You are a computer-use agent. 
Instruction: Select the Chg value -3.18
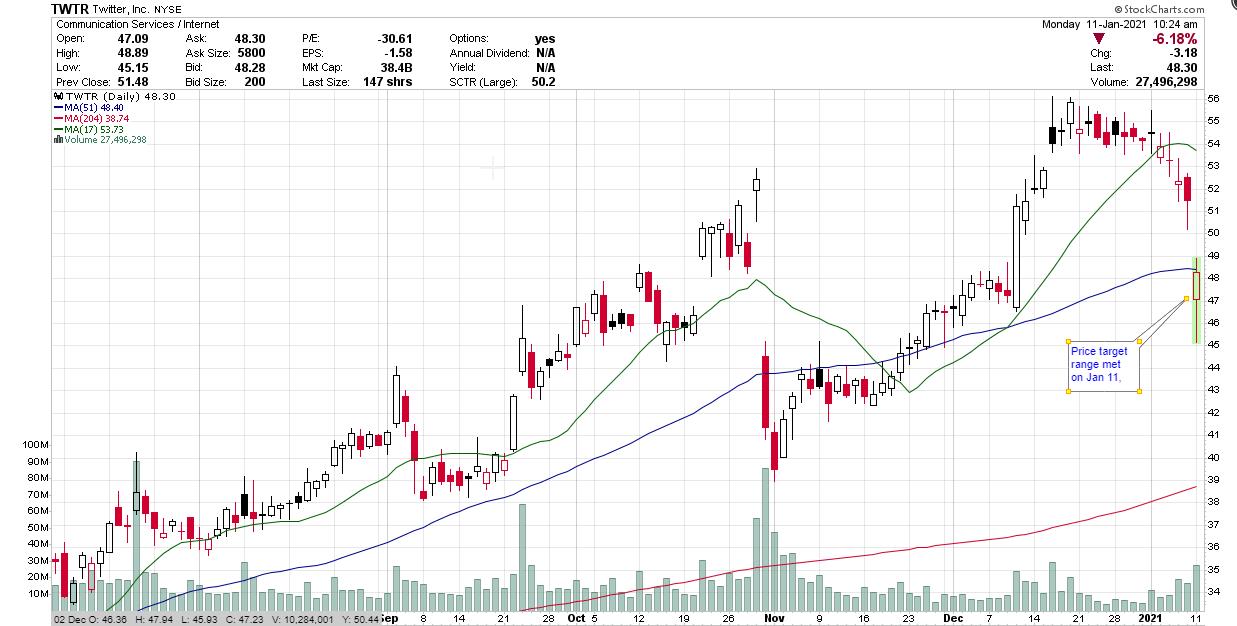pos(1182,53)
